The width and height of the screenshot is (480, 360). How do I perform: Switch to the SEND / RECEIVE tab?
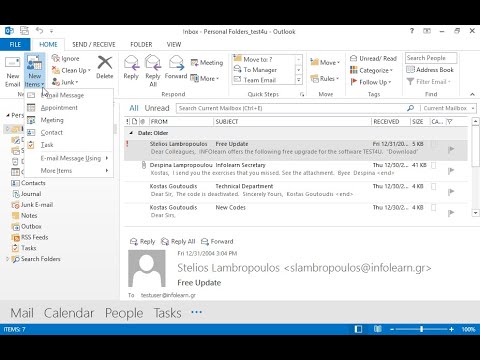[x=94, y=44]
